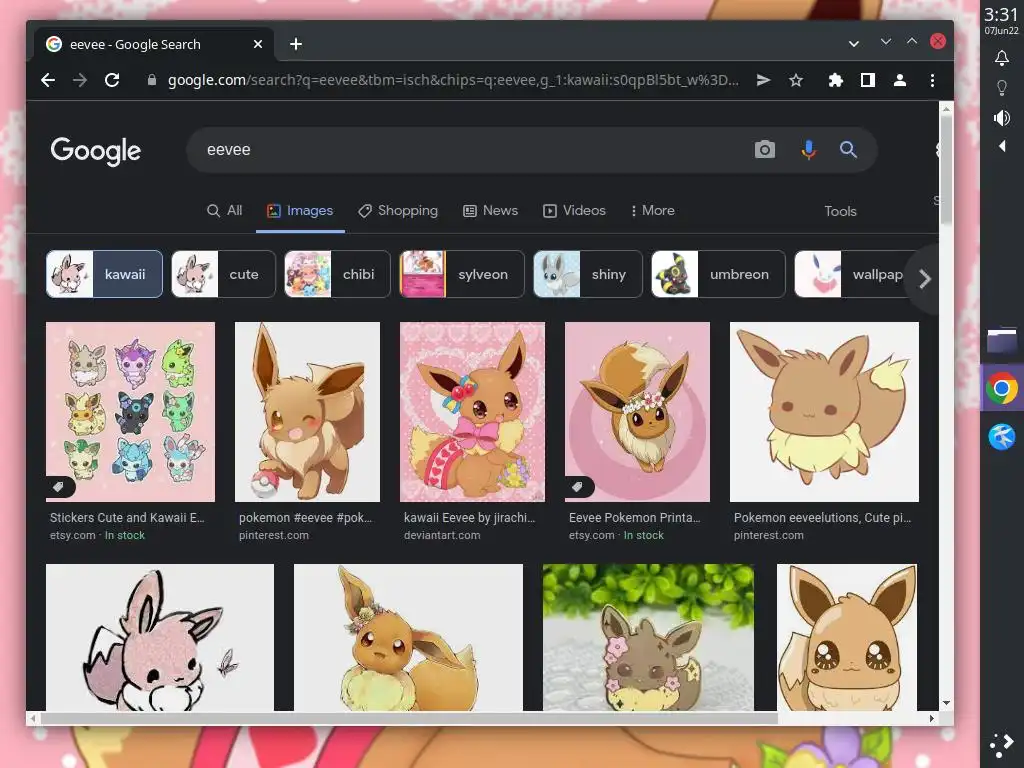Click the scroll down arrow of page

(946, 703)
